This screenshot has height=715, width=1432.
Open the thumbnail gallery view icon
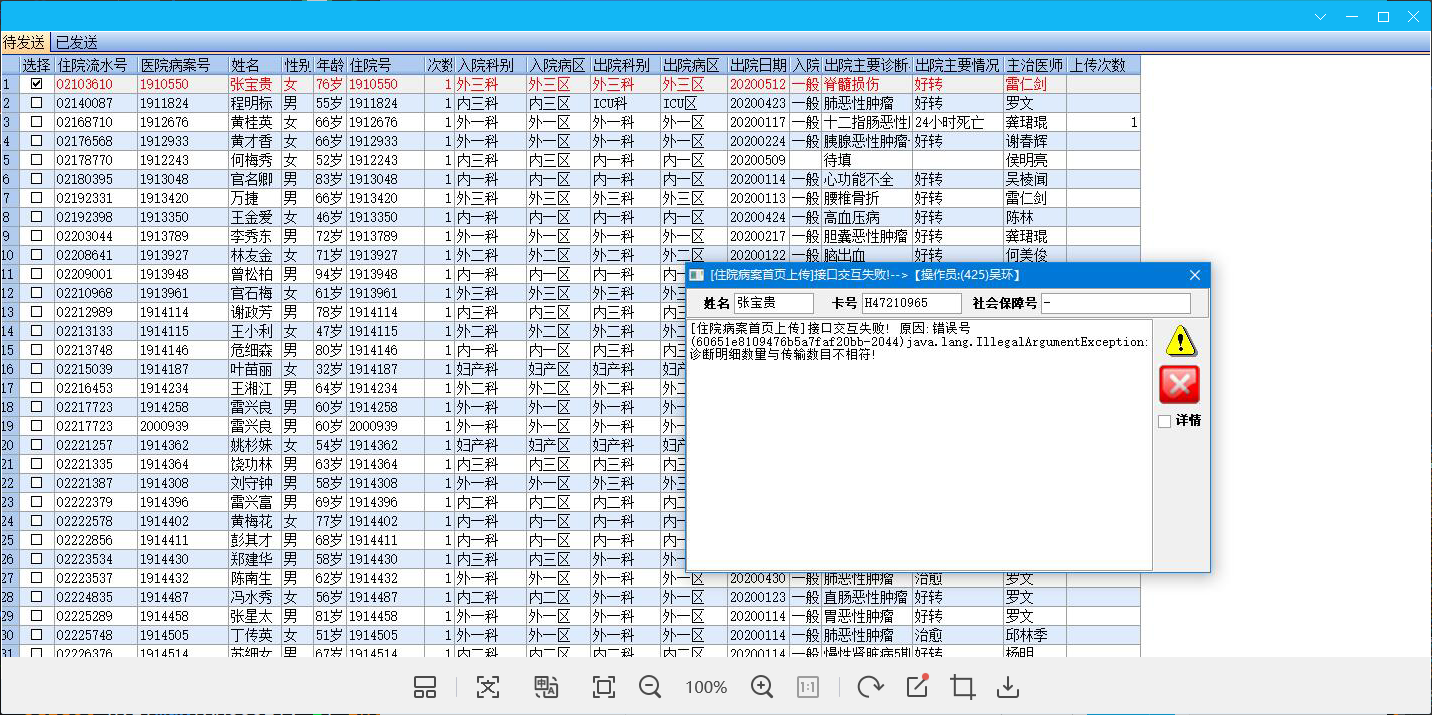(425, 687)
